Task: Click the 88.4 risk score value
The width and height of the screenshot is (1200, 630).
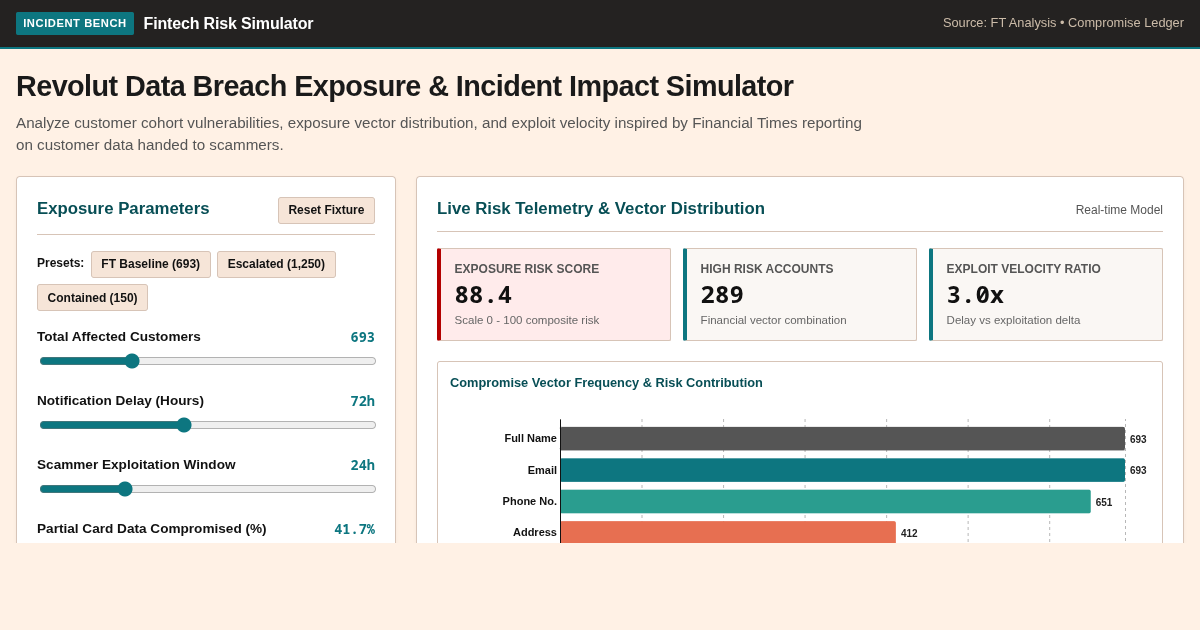Action: point(483,295)
